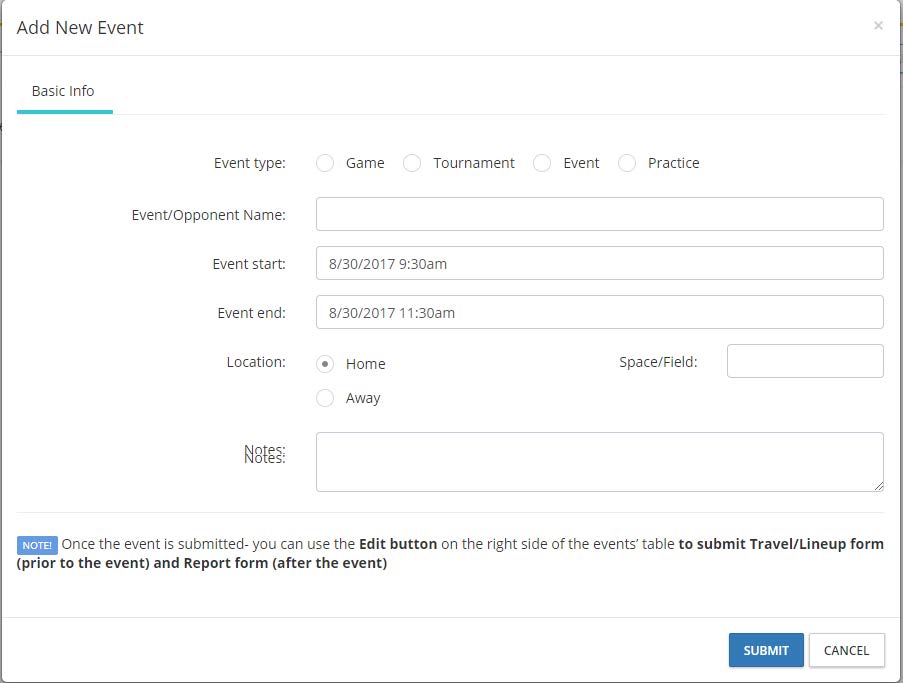Image resolution: width=903 pixels, height=683 pixels.
Task: Select Practice as the event type
Action: [x=627, y=162]
